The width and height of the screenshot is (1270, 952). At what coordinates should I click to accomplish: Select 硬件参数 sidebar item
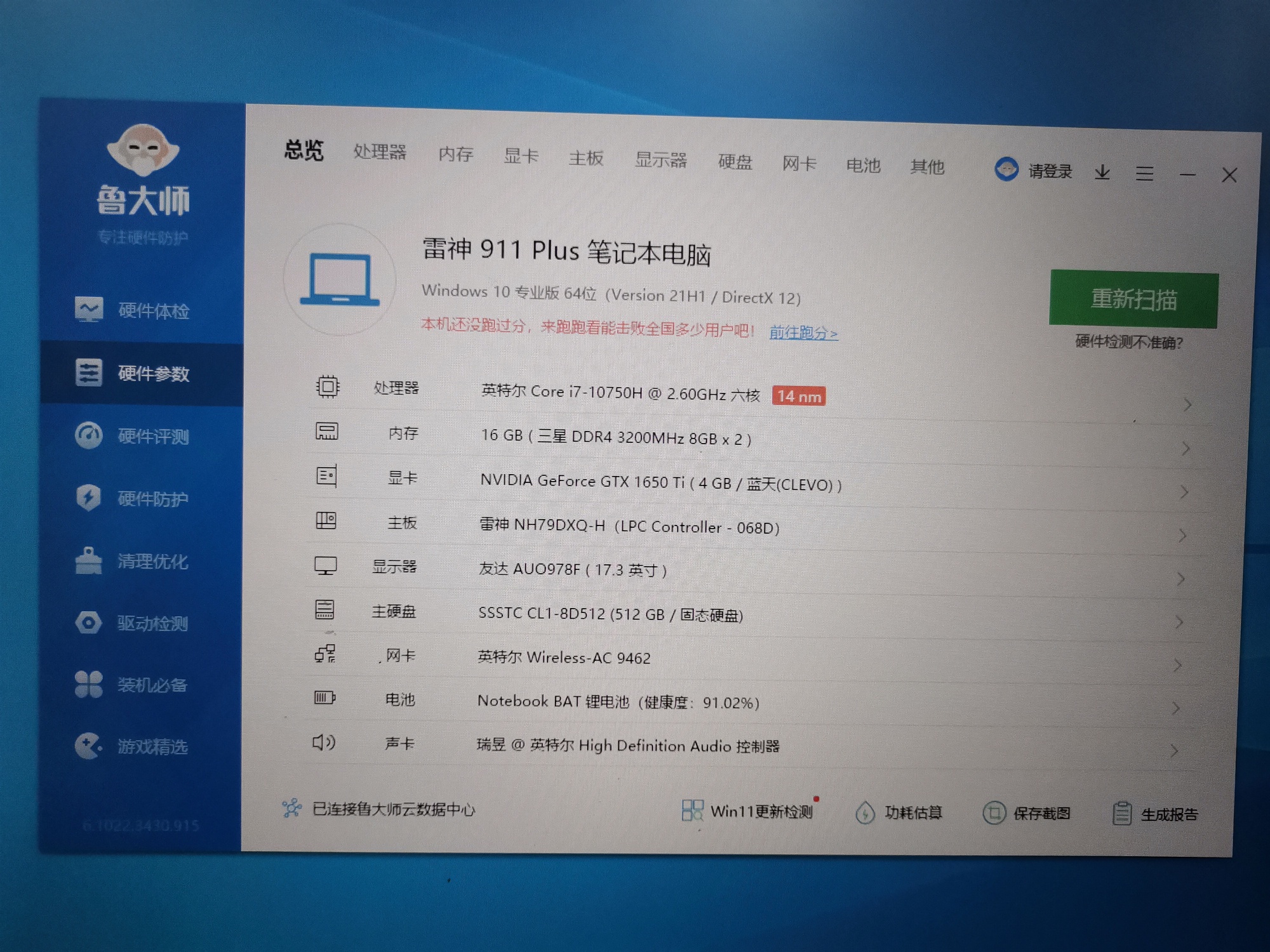click(x=141, y=373)
